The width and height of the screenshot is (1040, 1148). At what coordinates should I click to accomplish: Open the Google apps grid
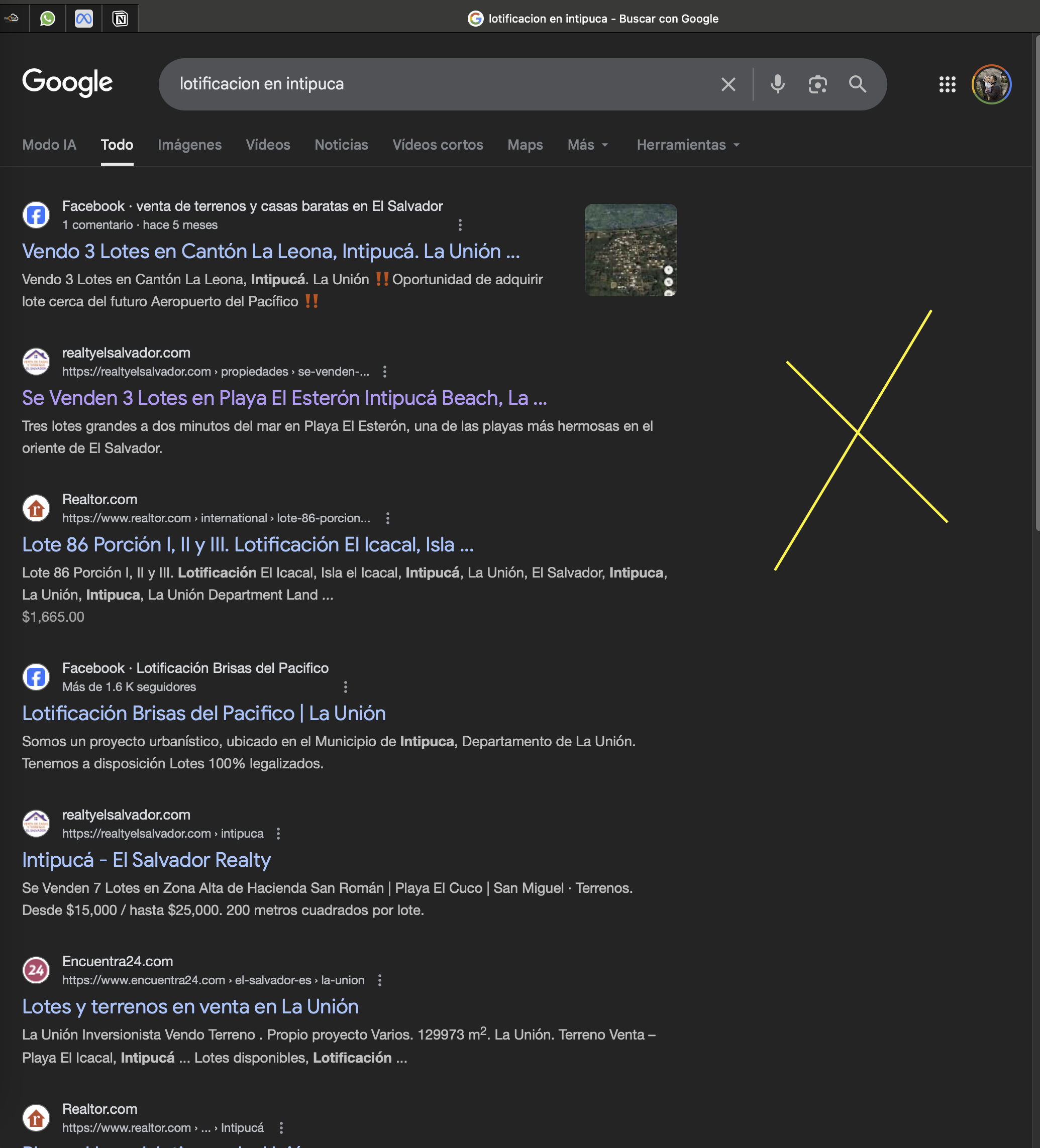pos(947,84)
